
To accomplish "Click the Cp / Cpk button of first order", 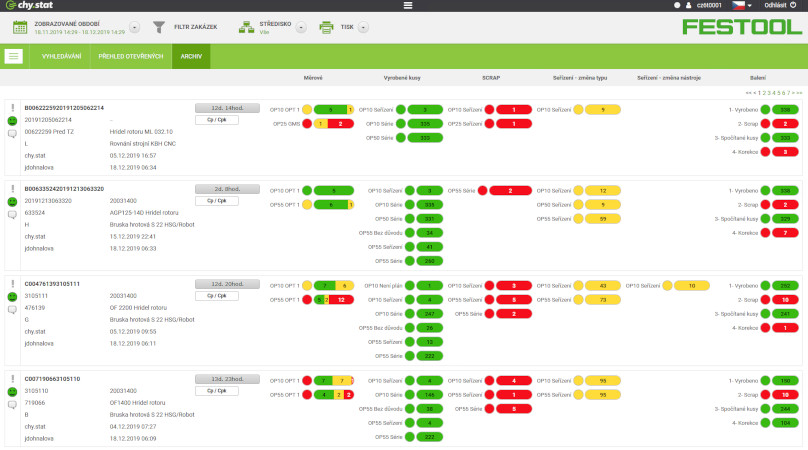I will (x=221, y=117).
